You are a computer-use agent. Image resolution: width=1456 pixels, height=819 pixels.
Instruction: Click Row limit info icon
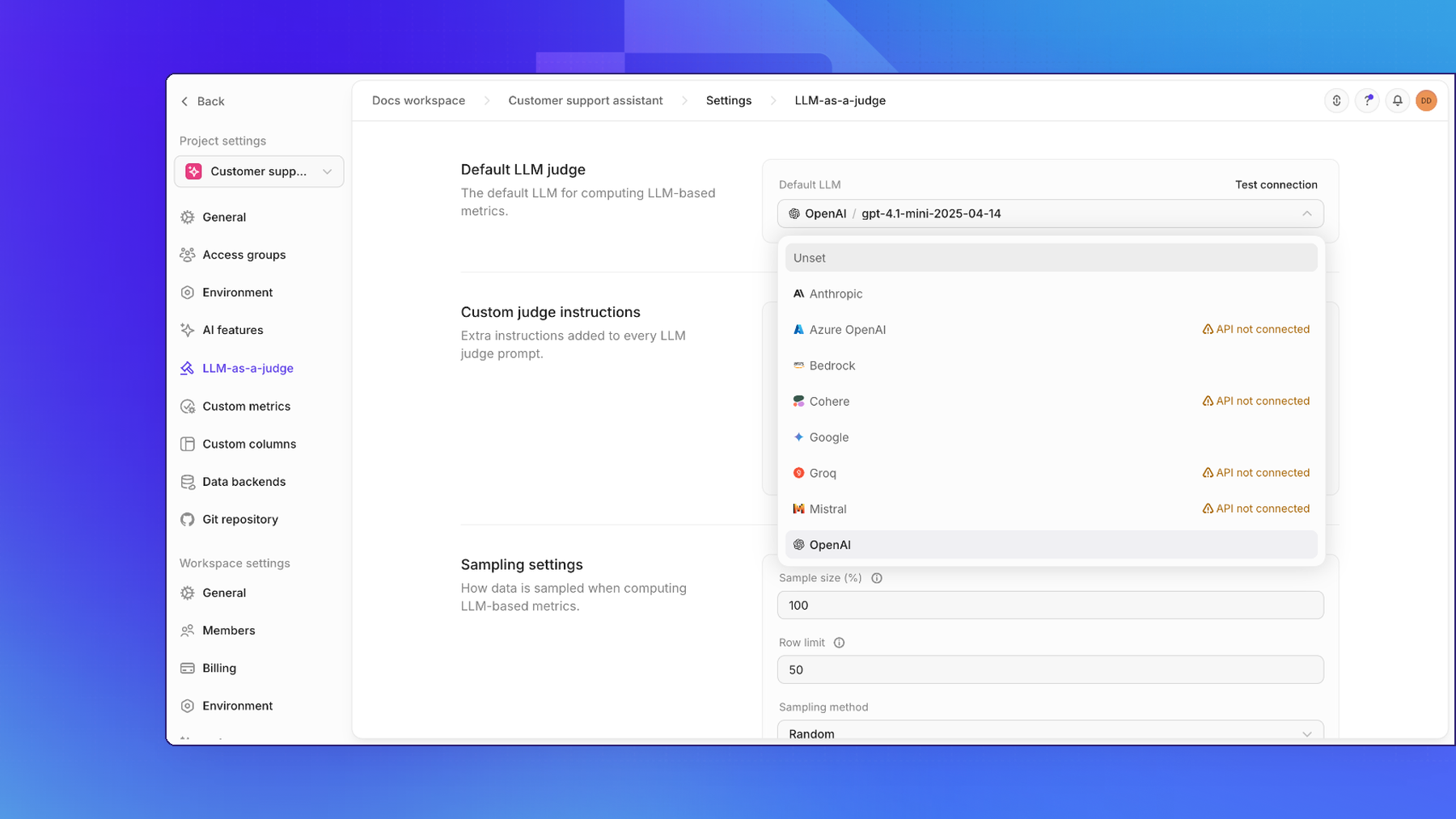839,643
